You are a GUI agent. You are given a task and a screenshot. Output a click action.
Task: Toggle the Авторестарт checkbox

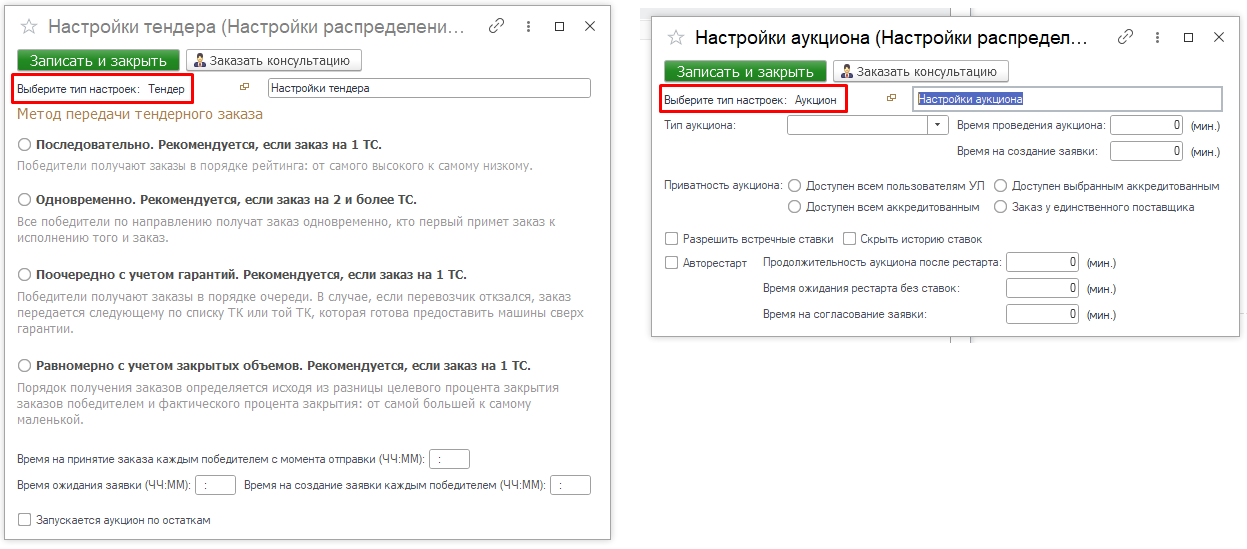click(672, 263)
